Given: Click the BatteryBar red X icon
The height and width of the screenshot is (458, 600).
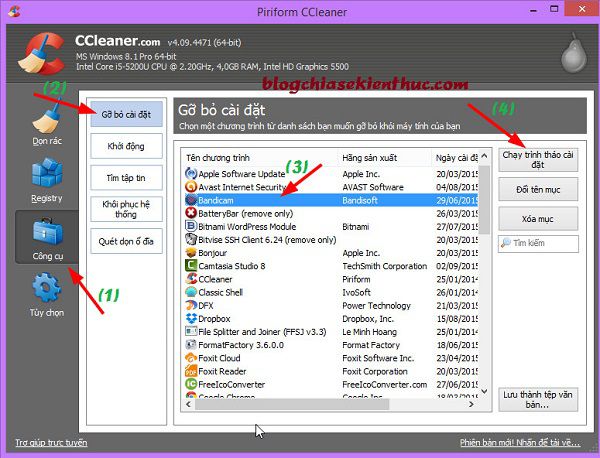Looking at the screenshot, I should (191, 213).
